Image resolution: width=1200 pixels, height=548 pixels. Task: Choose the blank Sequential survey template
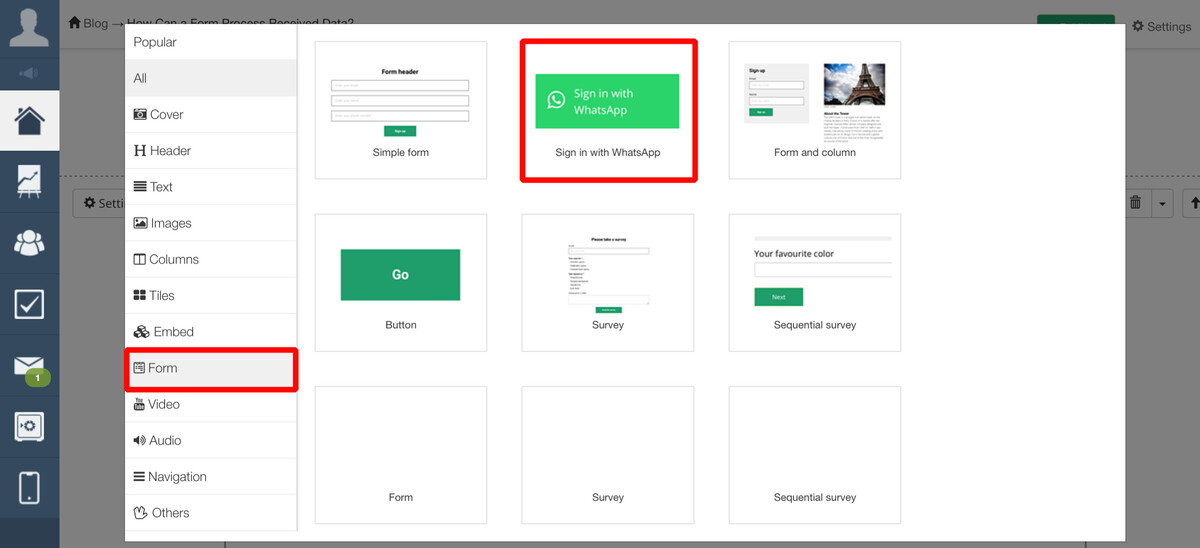pyautogui.click(x=815, y=455)
